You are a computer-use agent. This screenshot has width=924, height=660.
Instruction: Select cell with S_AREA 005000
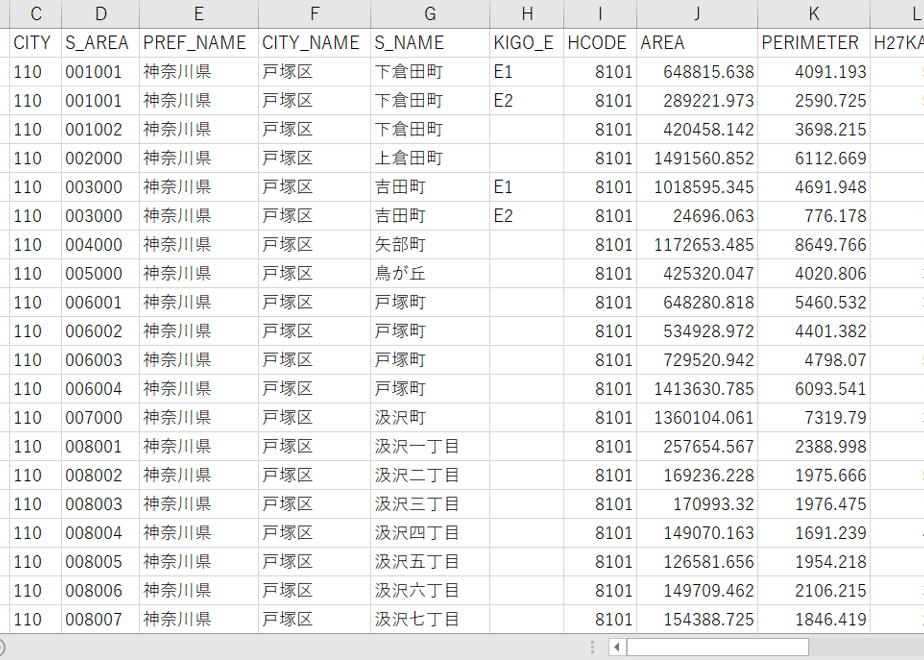101,274
